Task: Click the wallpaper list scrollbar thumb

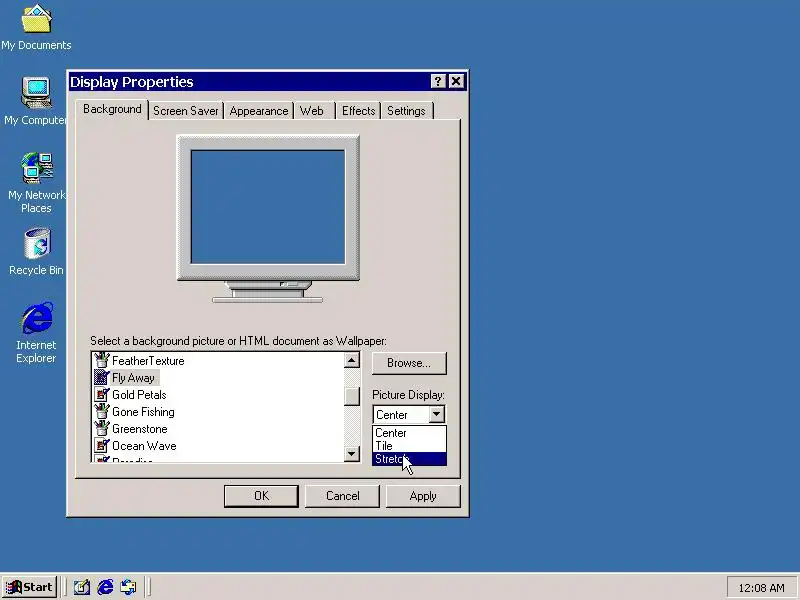Action: click(351, 395)
